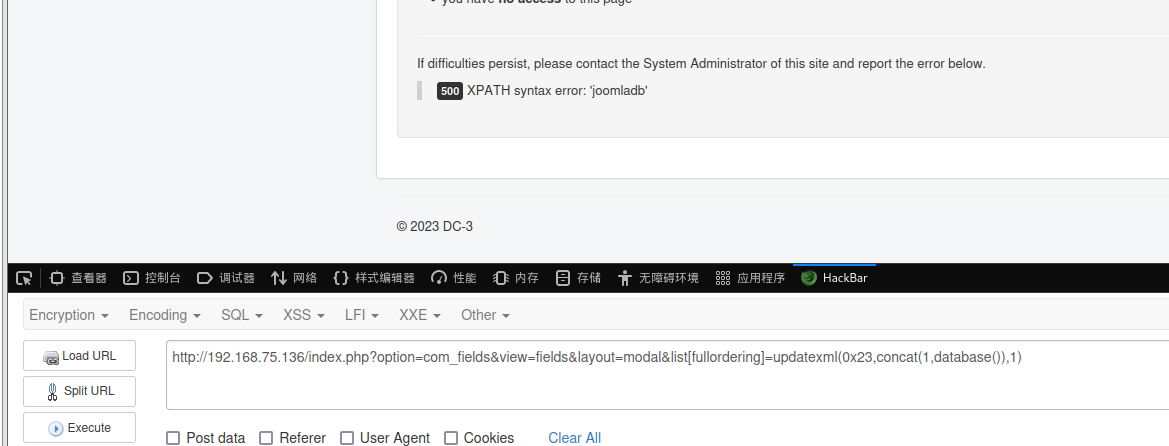Switch to the Network (网络) tab
The height and width of the screenshot is (446, 1169).
pos(294,278)
